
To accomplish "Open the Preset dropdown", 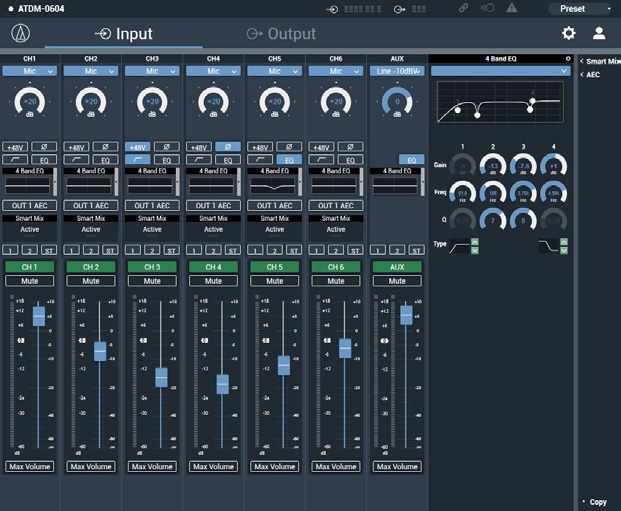I will coord(579,8).
